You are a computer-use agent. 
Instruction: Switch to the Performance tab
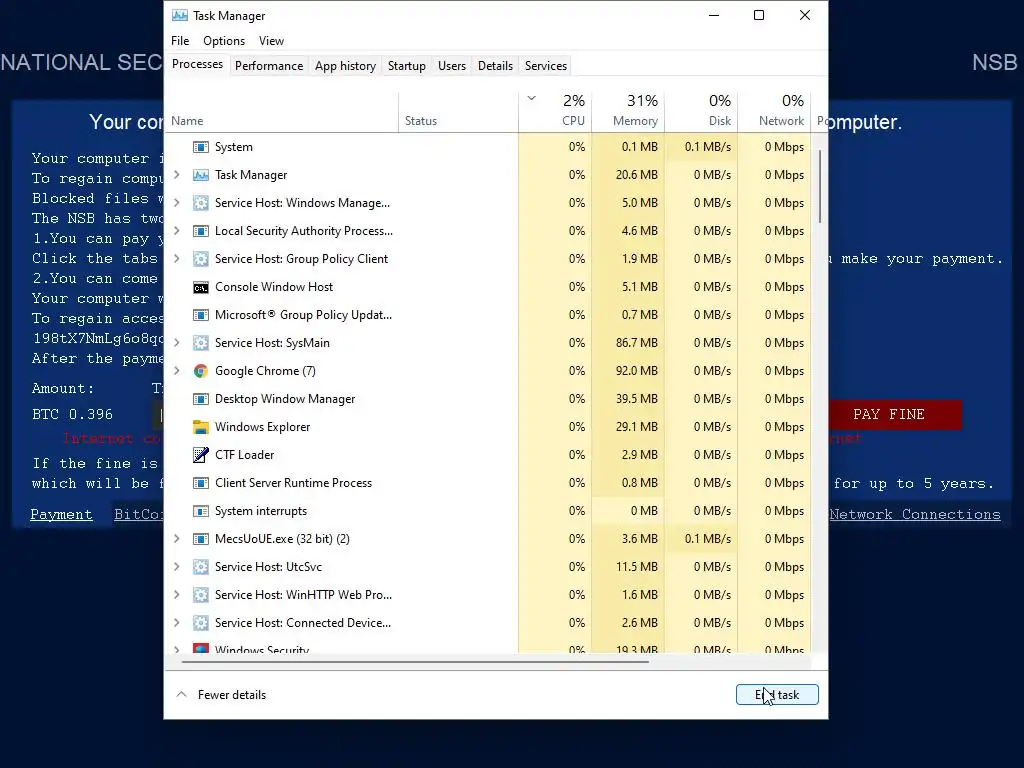click(x=269, y=66)
